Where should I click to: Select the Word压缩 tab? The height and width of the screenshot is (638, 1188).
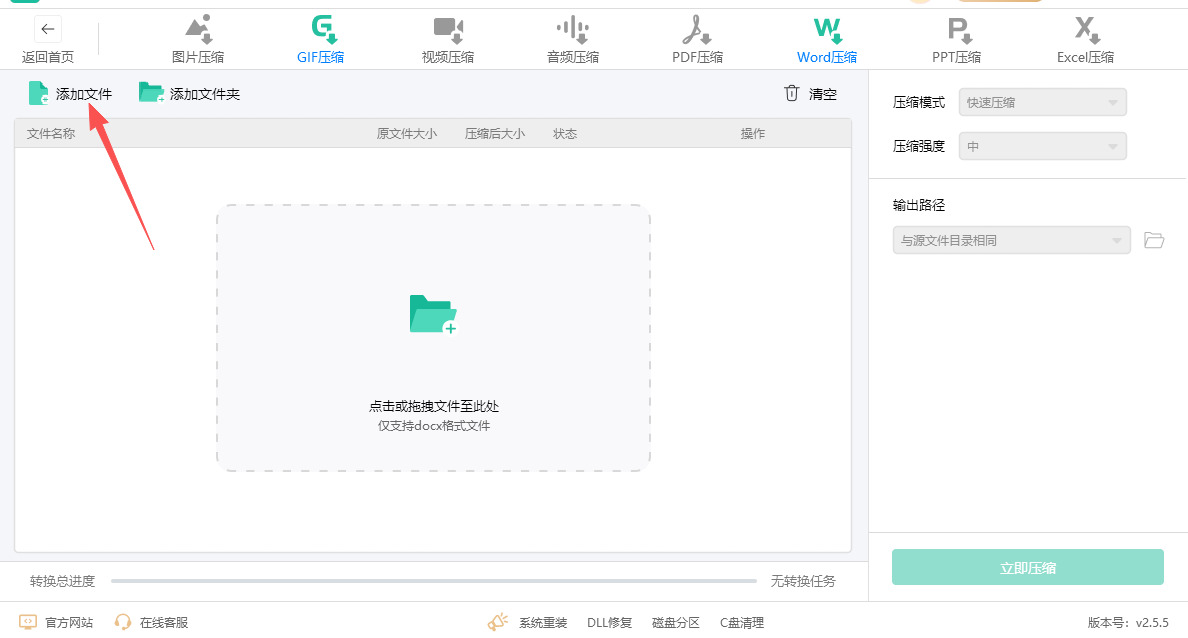point(827,39)
